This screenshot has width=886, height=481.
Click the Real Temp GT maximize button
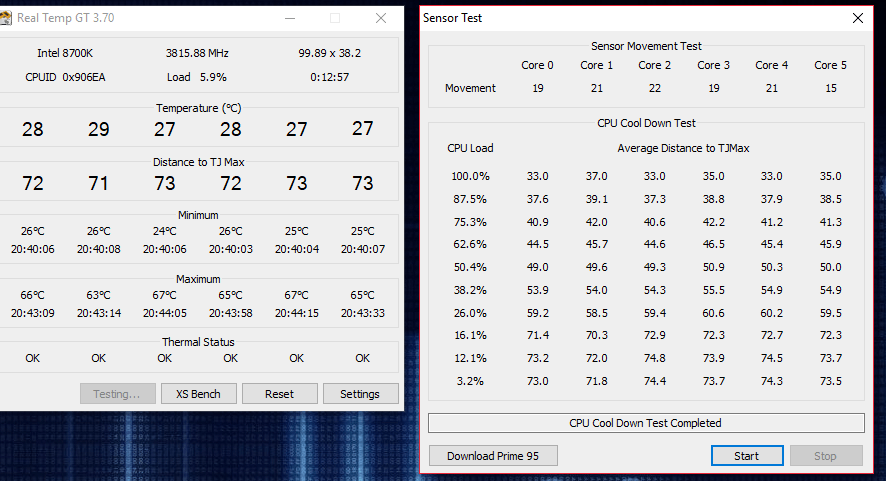[335, 18]
